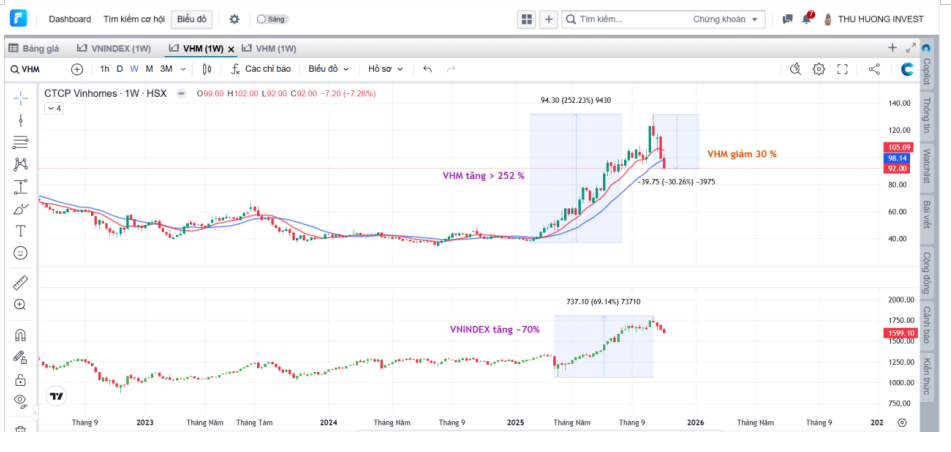Select the text annotation tool
The width and height of the screenshot is (951, 452).
pos(20,230)
